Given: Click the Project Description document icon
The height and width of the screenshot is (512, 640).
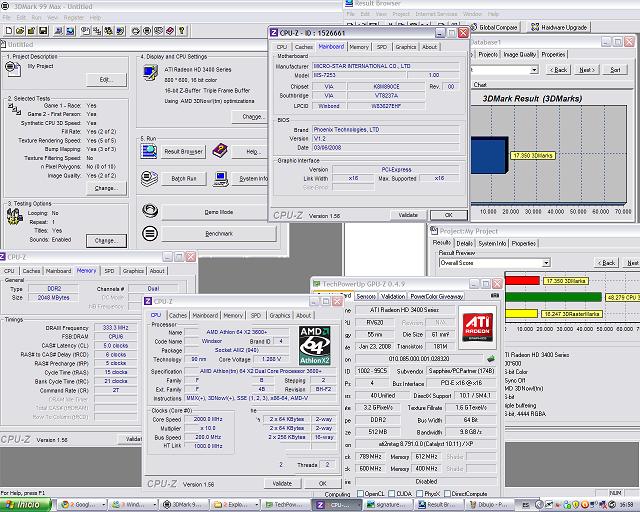Looking at the screenshot, I should [x=13, y=68].
